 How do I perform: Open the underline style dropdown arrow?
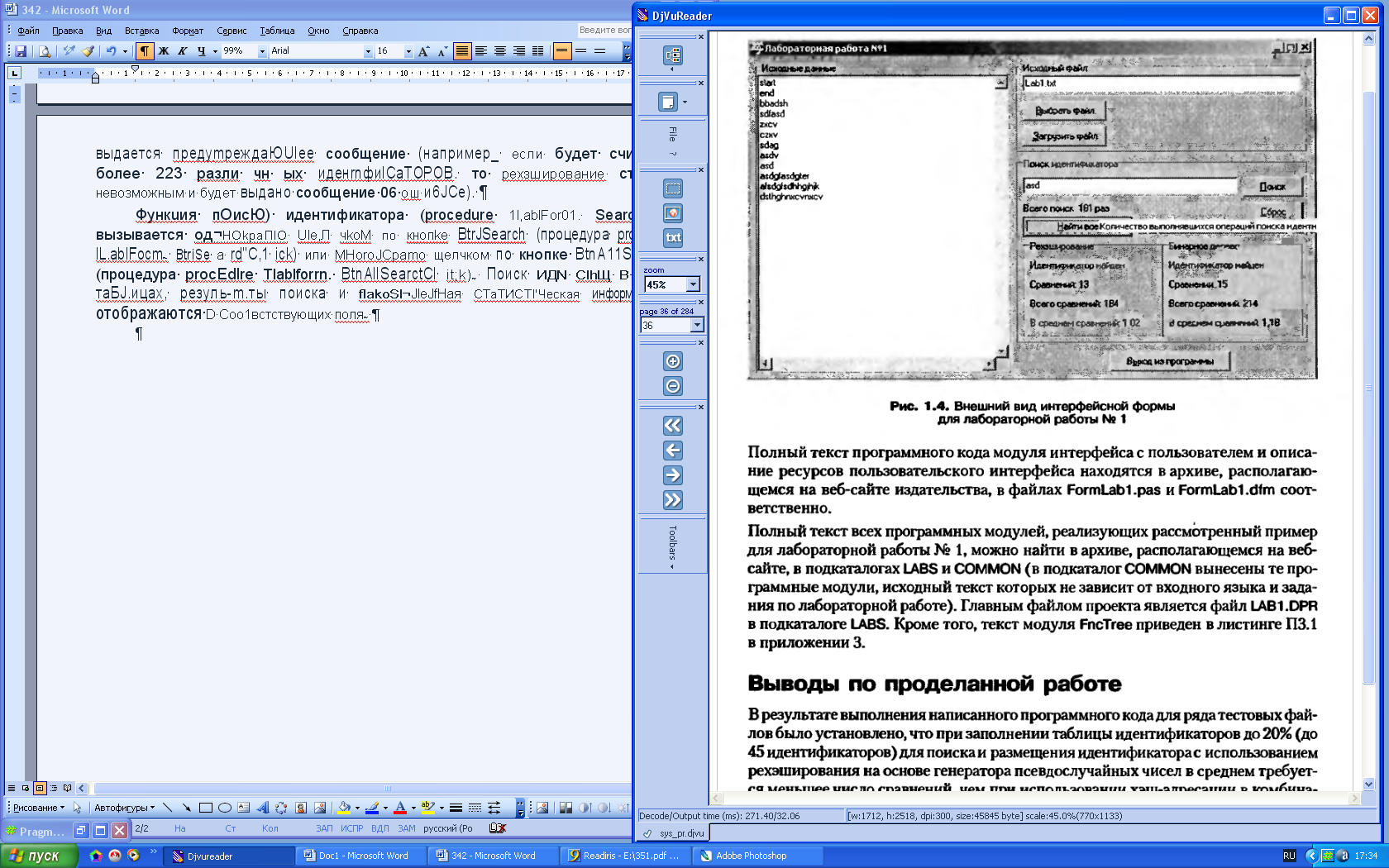tap(215, 51)
